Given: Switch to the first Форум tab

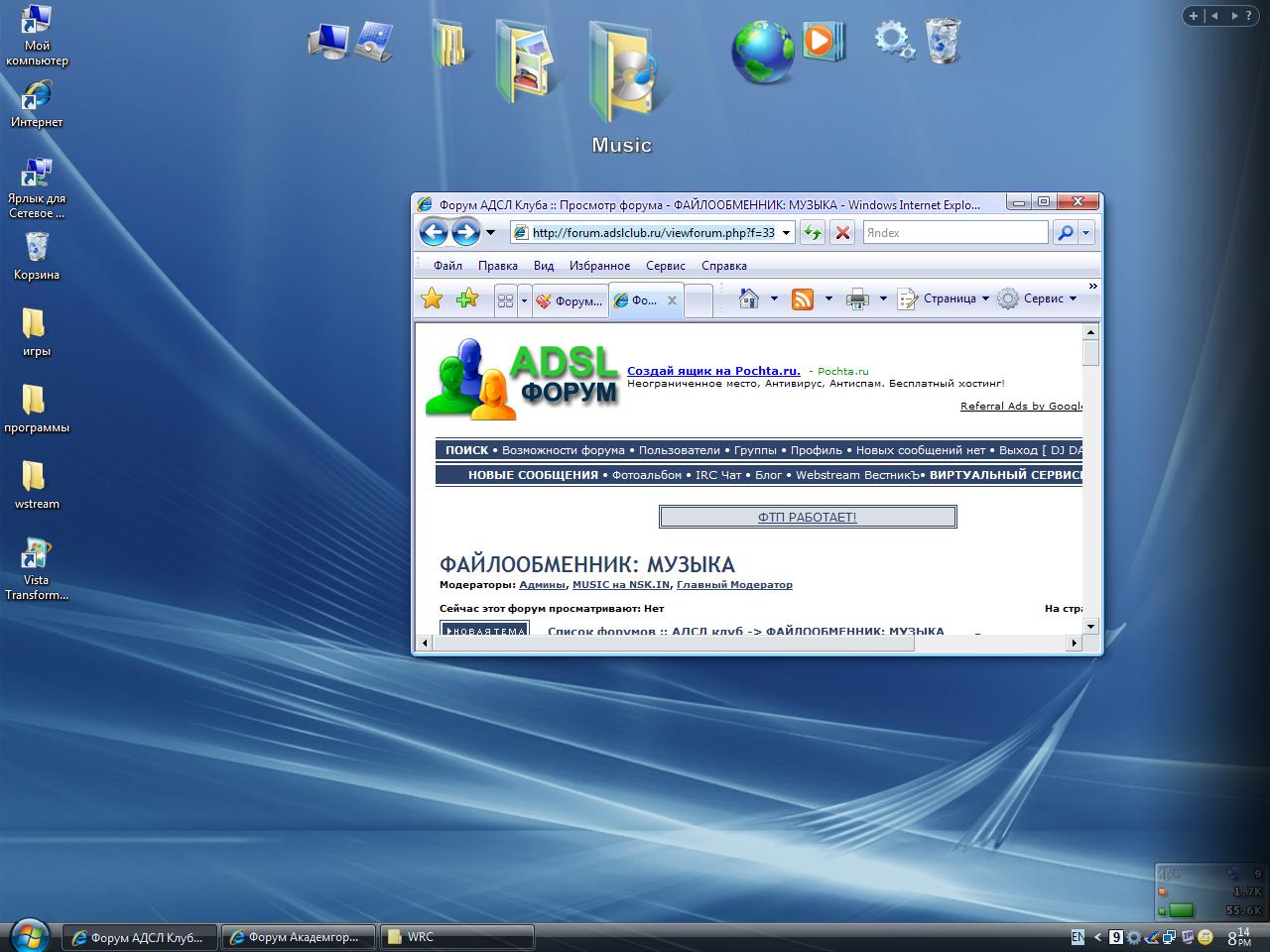Looking at the screenshot, I should click(x=570, y=300).
